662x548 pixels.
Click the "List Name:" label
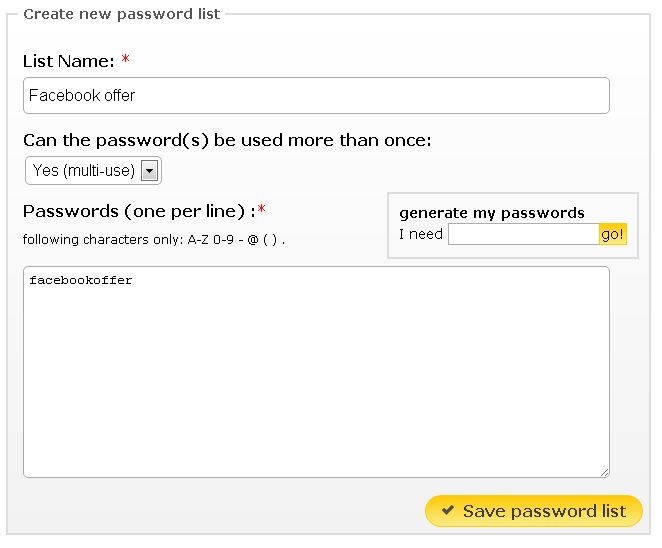coord(69,61)
